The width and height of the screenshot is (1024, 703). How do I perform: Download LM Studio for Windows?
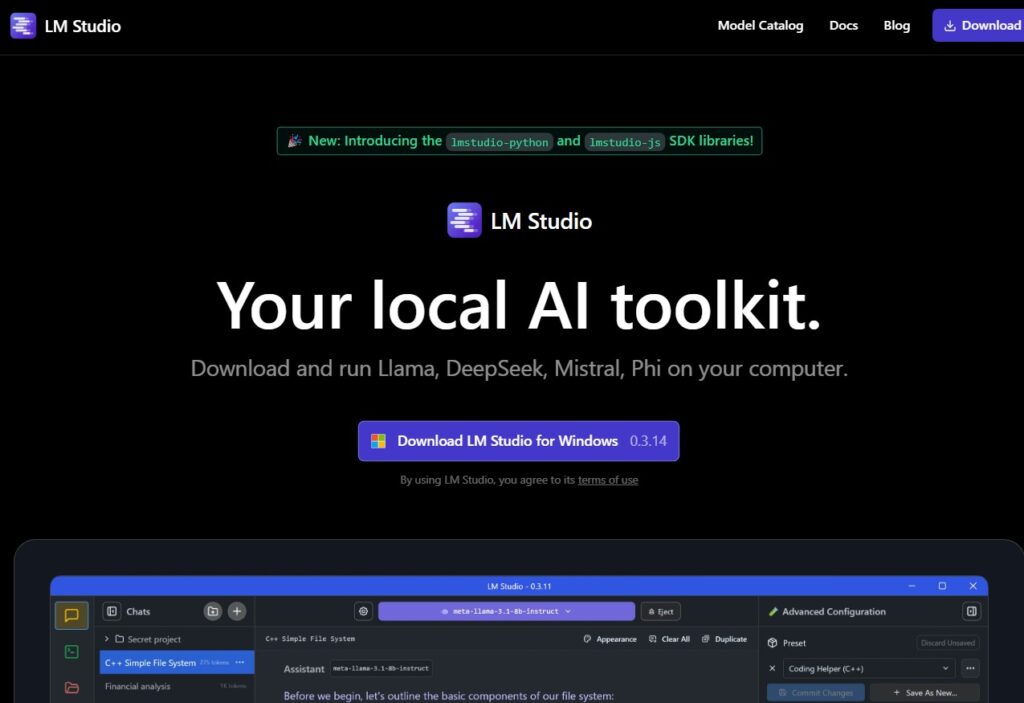(518, 441)
